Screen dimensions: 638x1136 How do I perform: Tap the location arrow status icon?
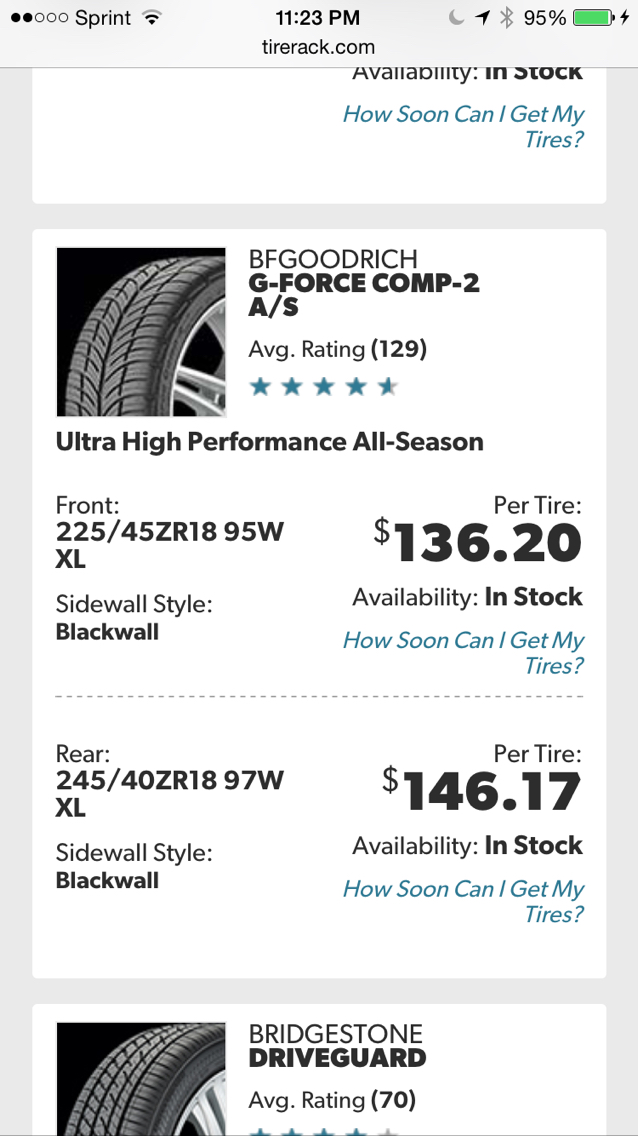point(483,18)
